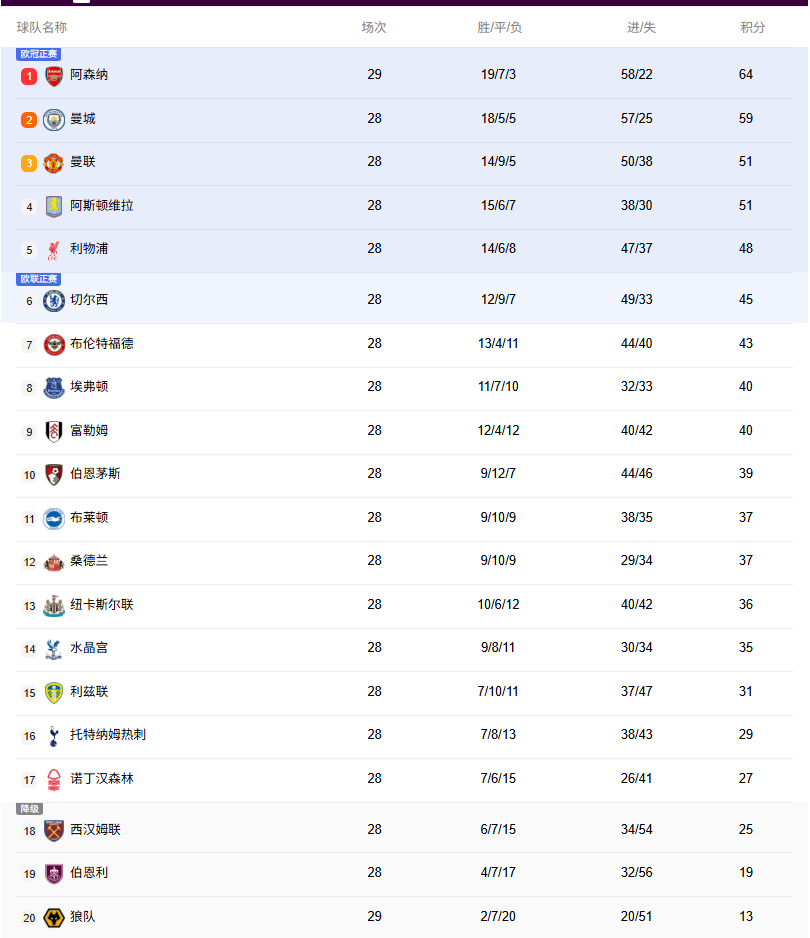Click the 积分 column header
The width and height of the screenshot is (810, 938).
(x=752, y=28)
